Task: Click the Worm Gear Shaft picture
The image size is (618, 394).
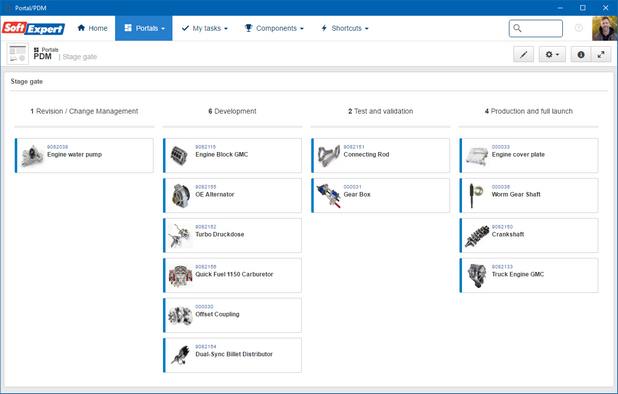Action: [476, 195]
